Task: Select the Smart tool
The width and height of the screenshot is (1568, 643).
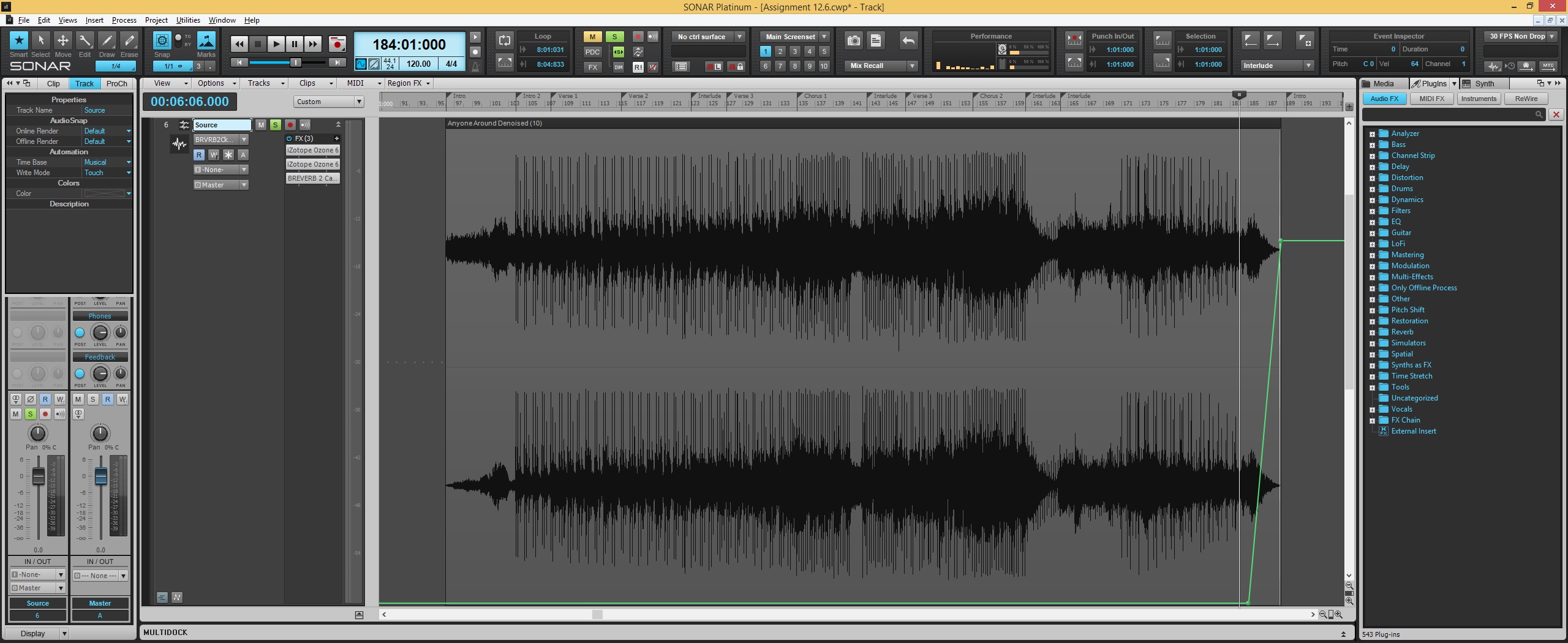Action: (19, 41)
